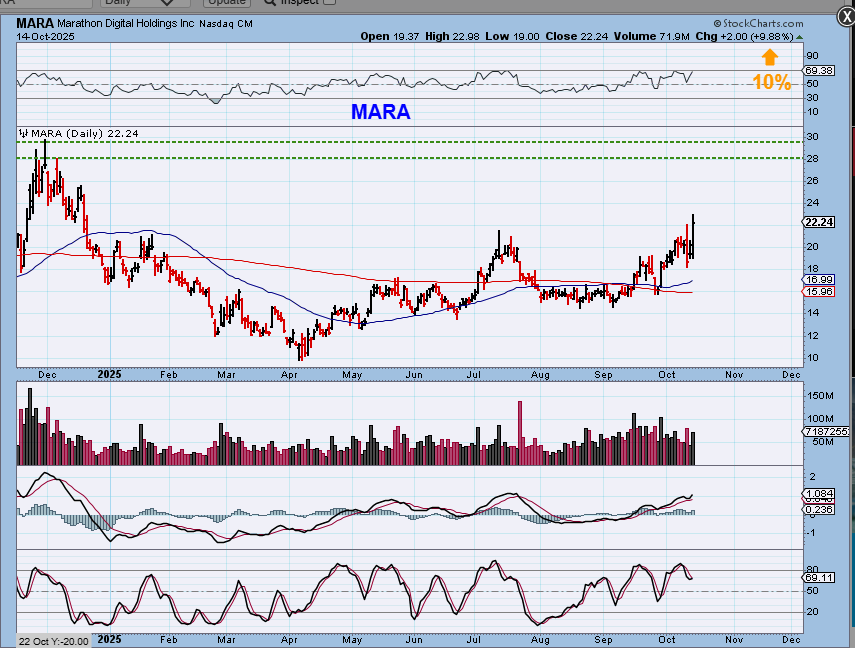
Task: Click the red moving average value '15.96'
Action: pos(819,292)
